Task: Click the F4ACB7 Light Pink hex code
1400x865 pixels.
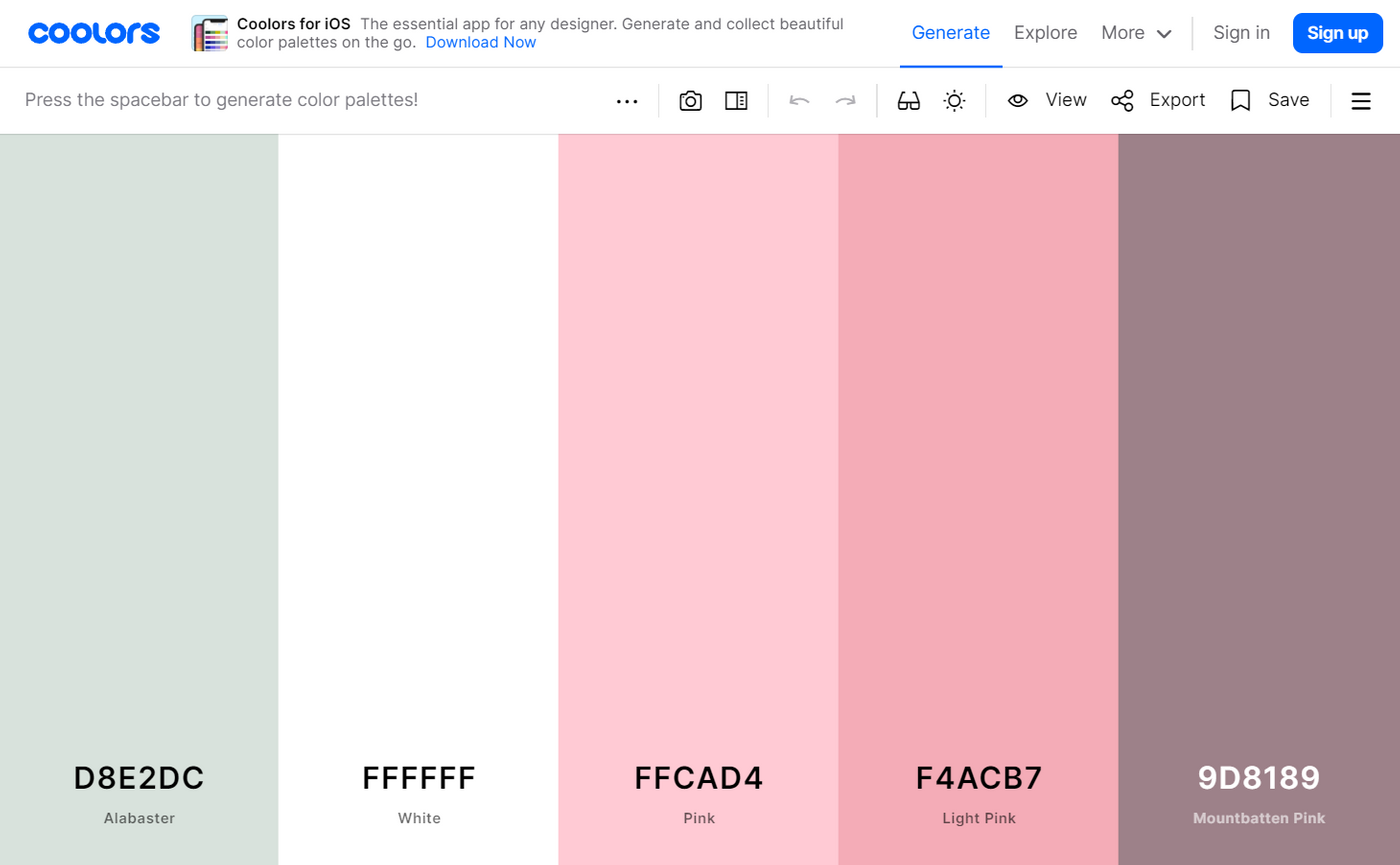Action: [x=978, y=778]
